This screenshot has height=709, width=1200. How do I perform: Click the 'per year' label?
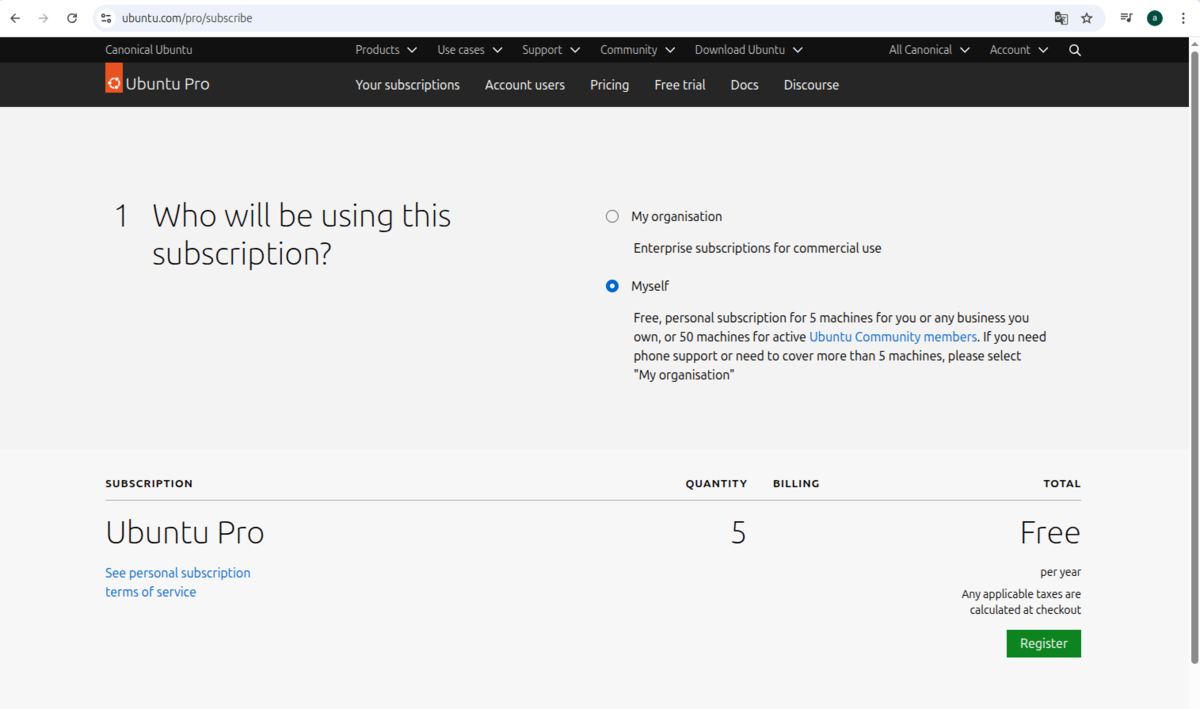1060,572
